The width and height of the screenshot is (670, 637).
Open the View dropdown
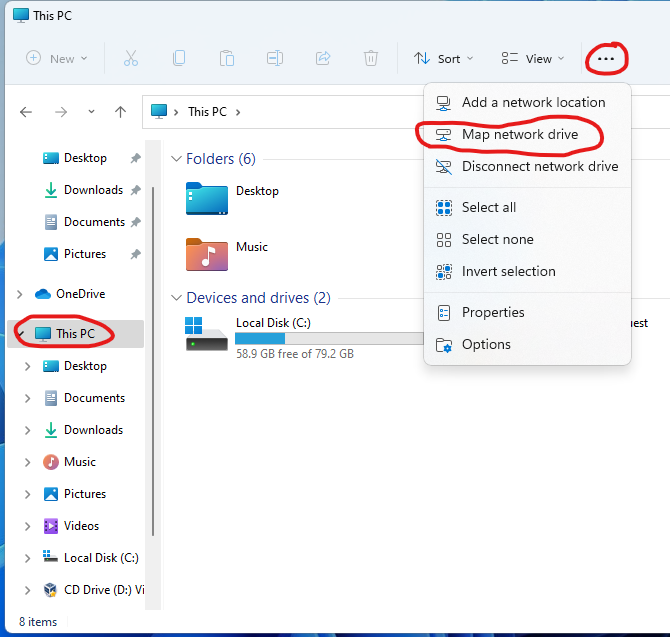tap(533, 59)
